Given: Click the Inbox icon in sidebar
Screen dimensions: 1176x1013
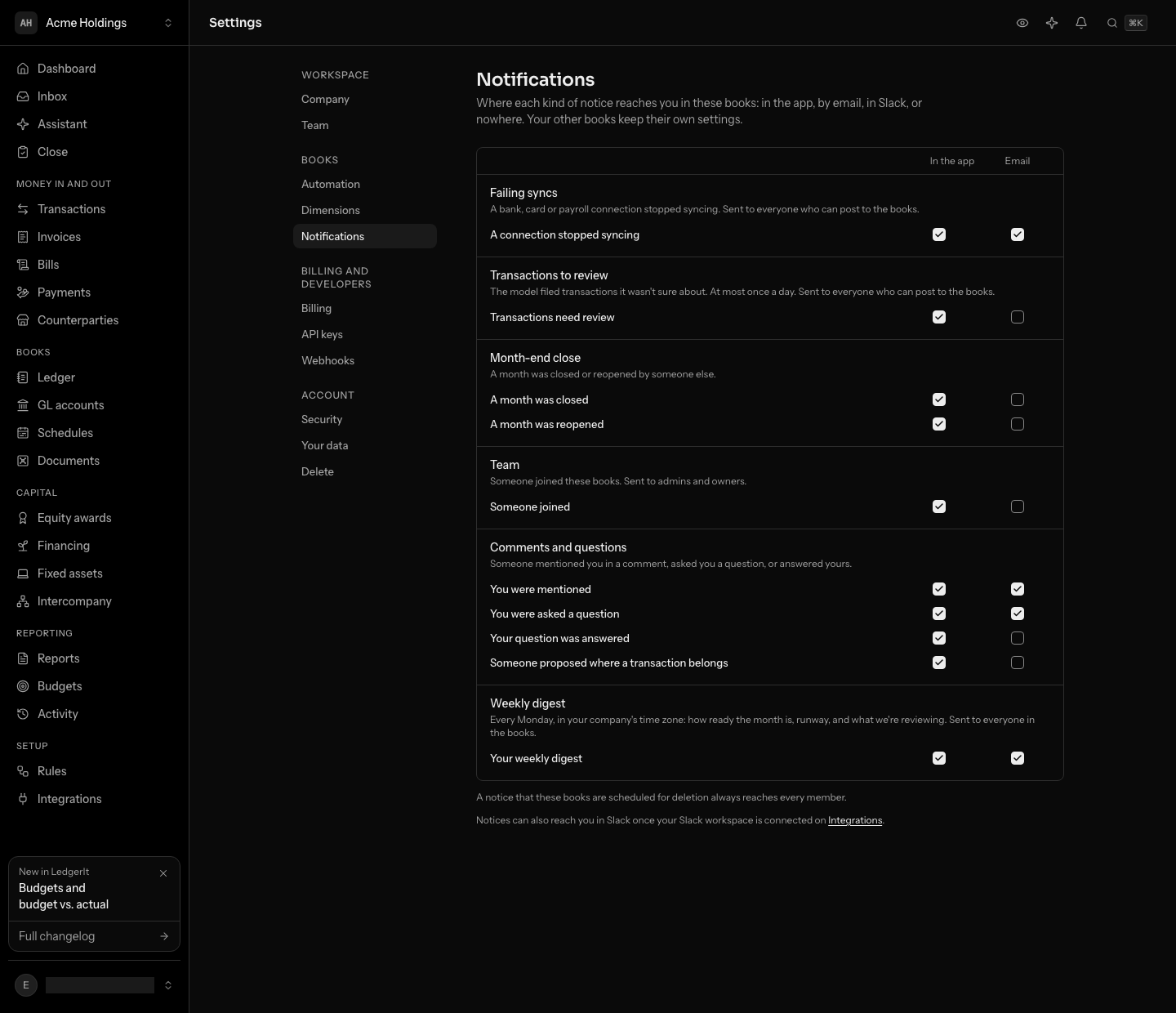Looking at the screenshot, I should click(23, 96).
